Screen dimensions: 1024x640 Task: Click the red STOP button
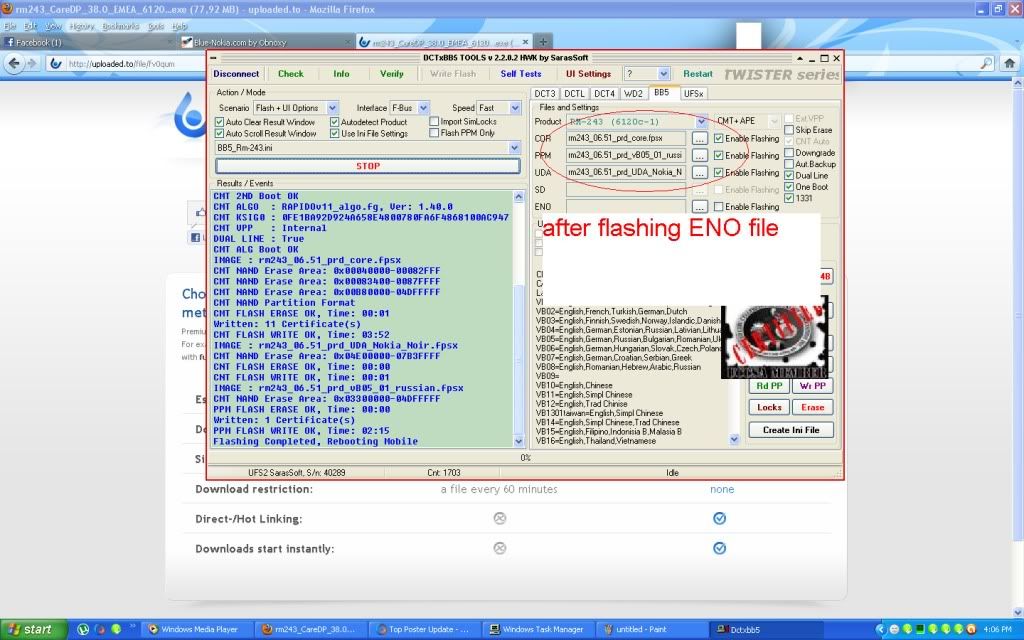click(x=368, y=166)
